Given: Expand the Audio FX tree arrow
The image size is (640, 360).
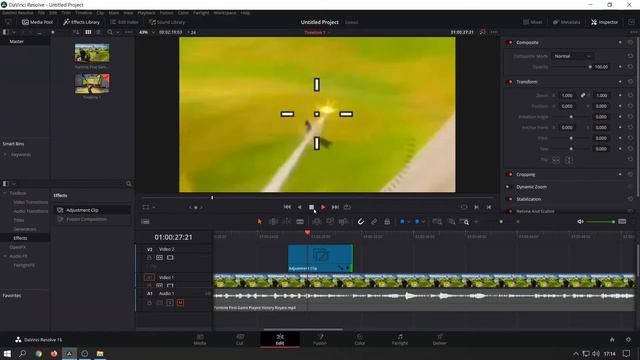Looking at the screenshot, I should coord(5,256).
